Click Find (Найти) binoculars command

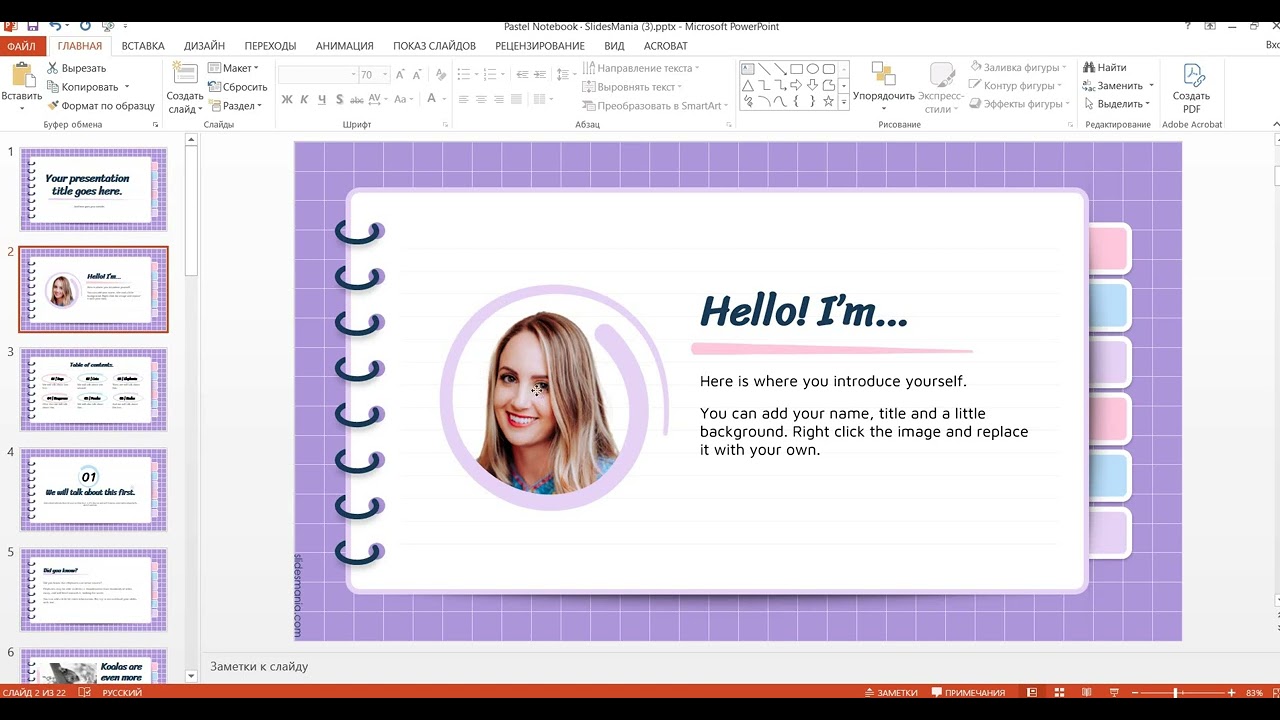[x=1104, y=68]
